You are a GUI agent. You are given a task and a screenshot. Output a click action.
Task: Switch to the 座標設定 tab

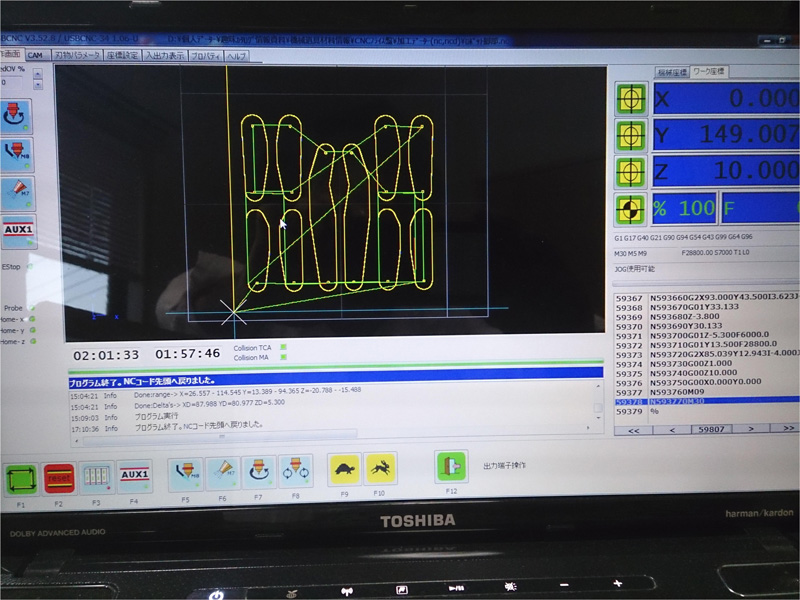[x=121, y=56]
